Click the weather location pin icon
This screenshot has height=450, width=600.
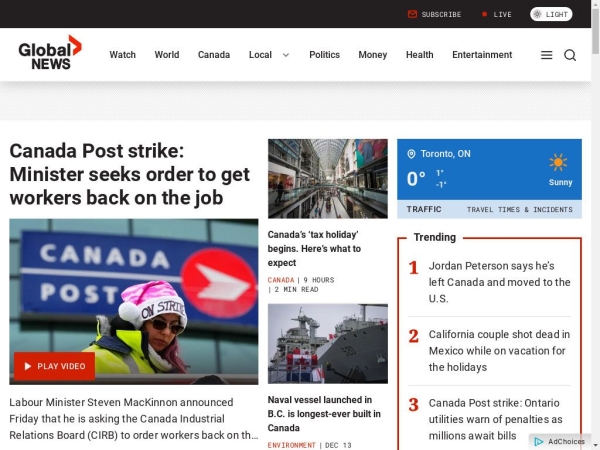[x=411, y=154]
